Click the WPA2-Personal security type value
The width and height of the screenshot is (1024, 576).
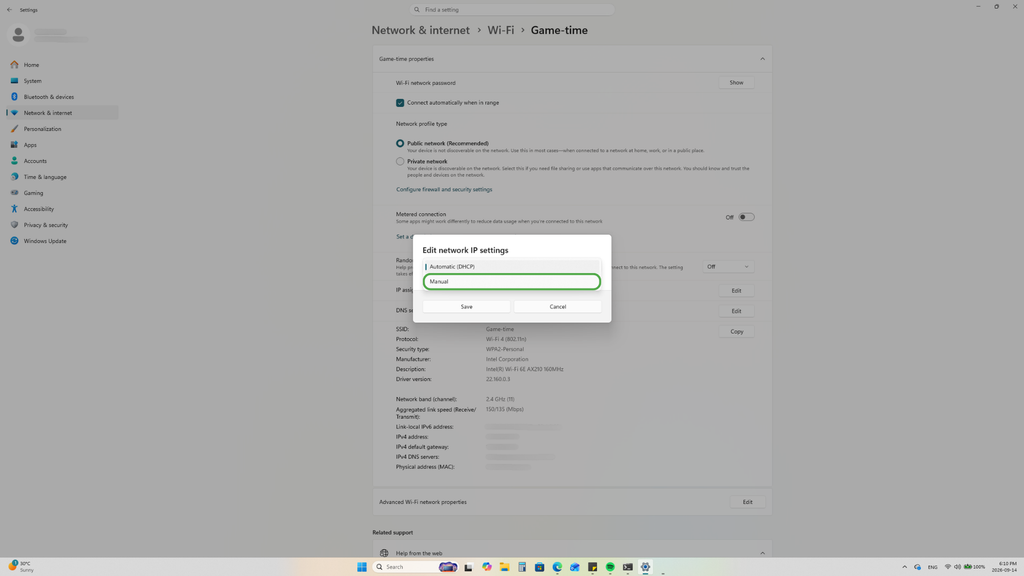[505, 349]
